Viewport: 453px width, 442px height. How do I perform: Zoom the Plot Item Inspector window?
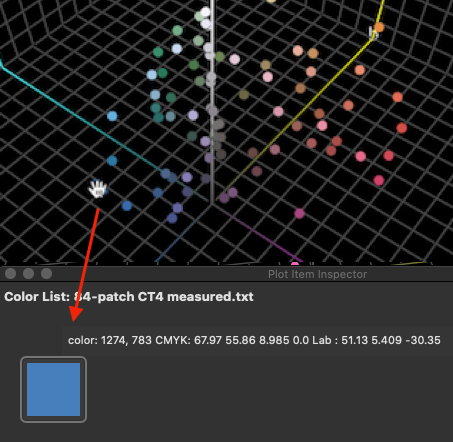47,274
